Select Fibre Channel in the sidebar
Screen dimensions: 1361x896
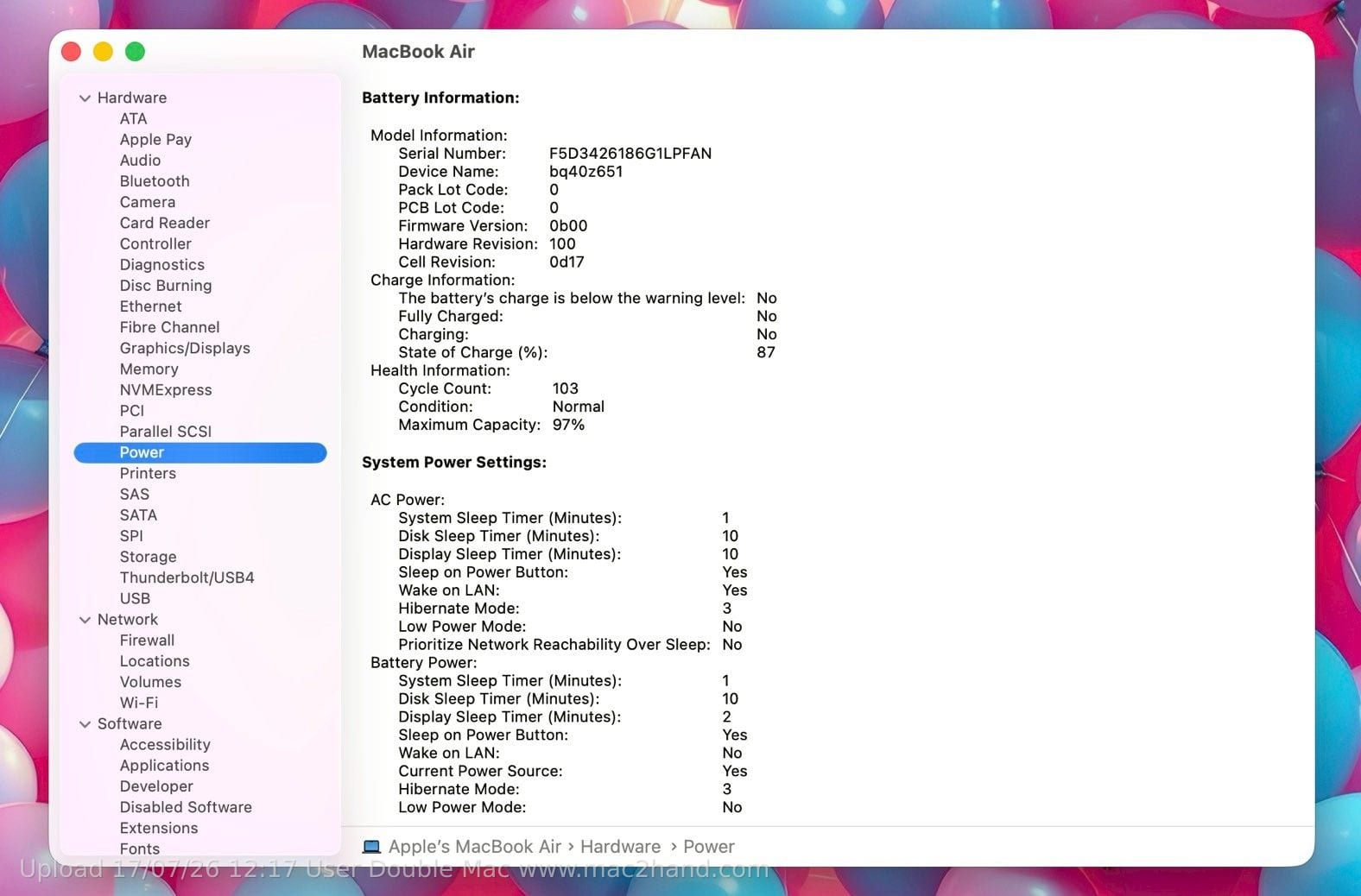point(170,327)
